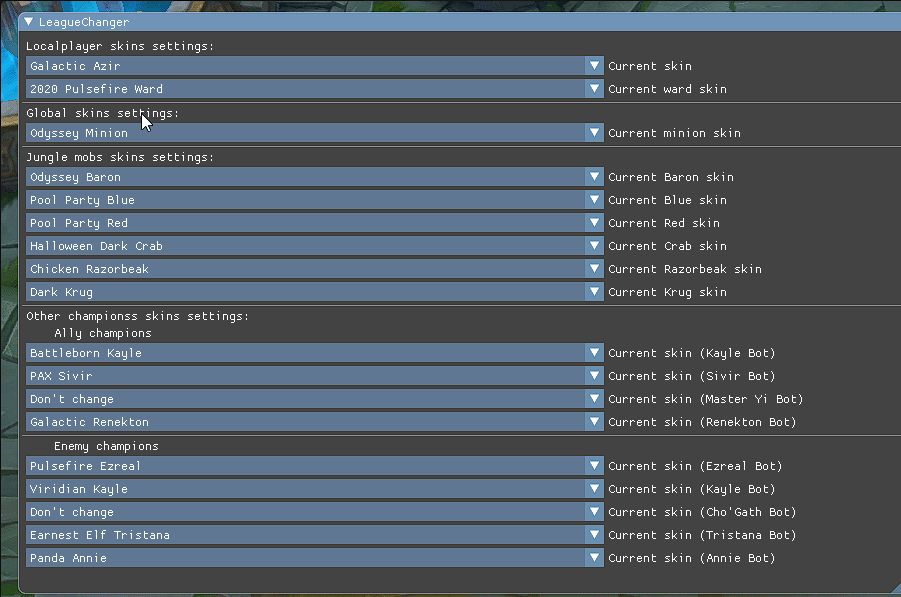Click arrow beside Dark Krug
Image resolution: width=901 pixels, height=597 pixels.
click(594, 292)
